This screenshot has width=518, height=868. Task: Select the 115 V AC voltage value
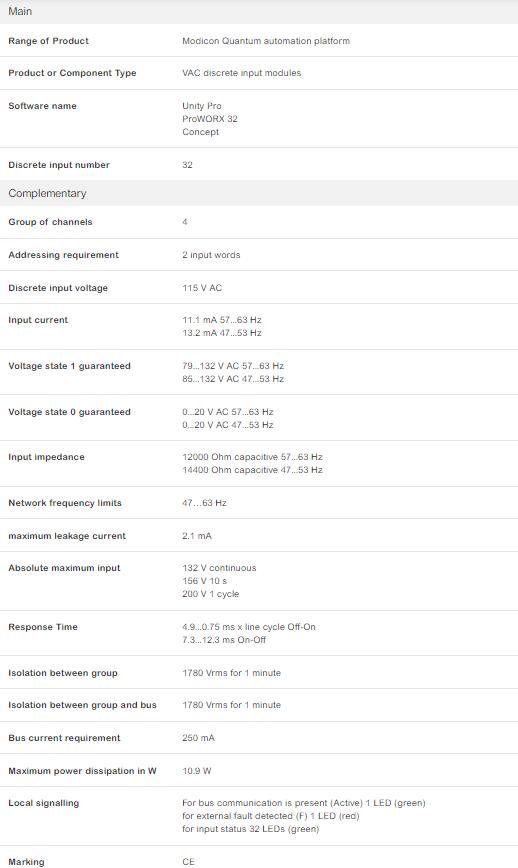(202, 288)
